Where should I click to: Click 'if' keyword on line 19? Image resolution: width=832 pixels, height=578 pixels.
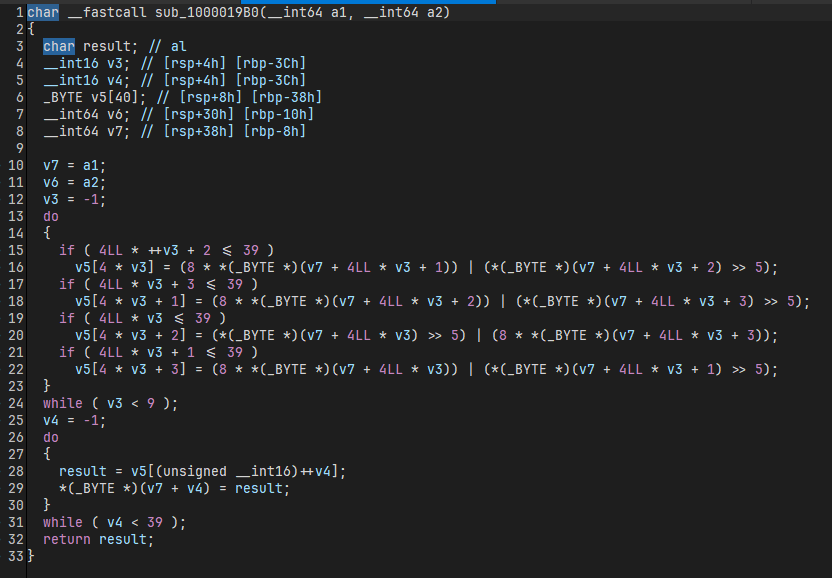[67, 318]
